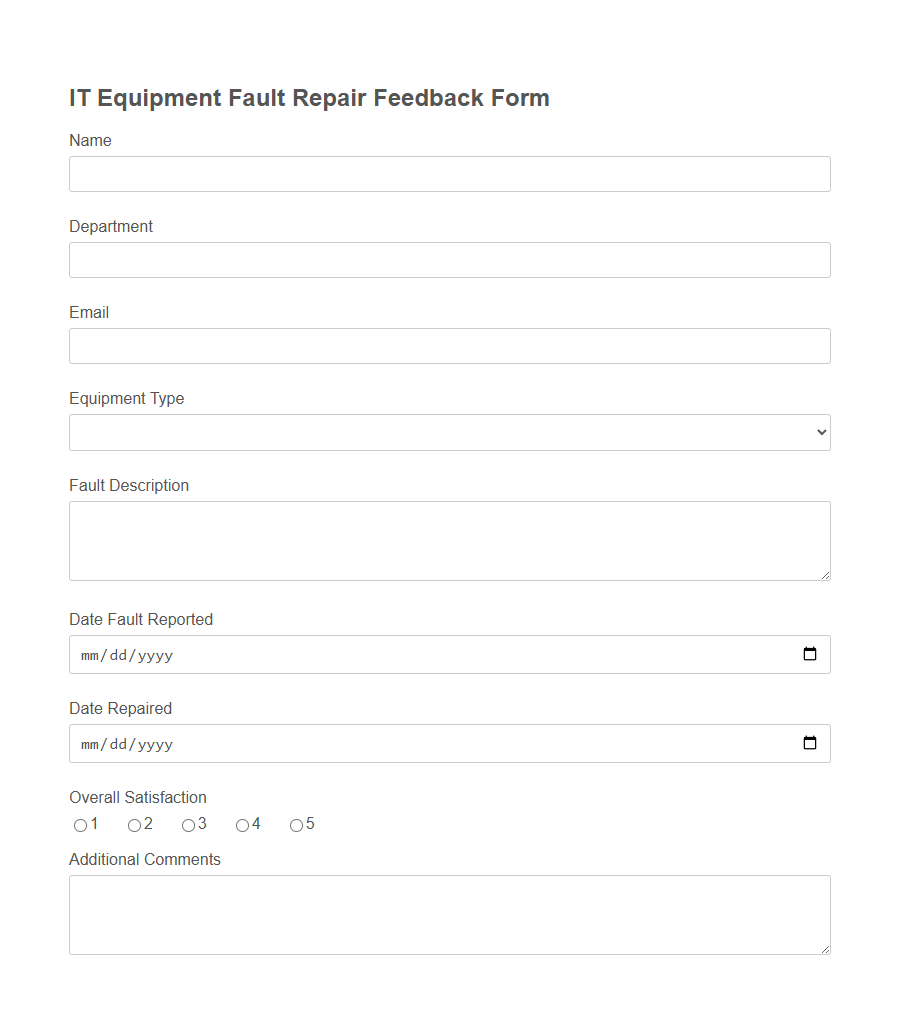Open the Date Repaired calendar icon

tap(809, 743)
